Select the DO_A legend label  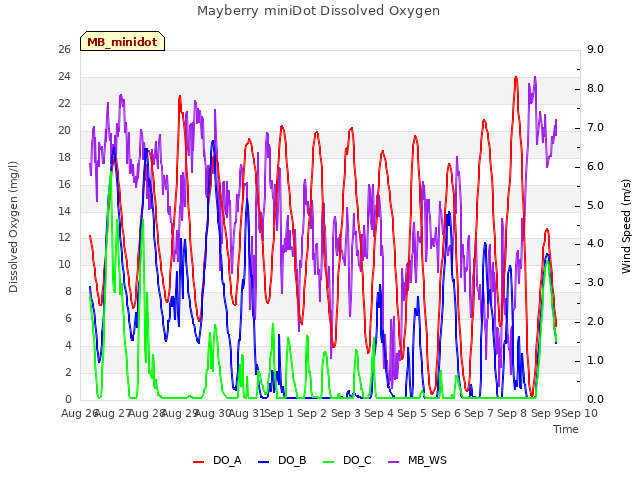pos(227,460)
